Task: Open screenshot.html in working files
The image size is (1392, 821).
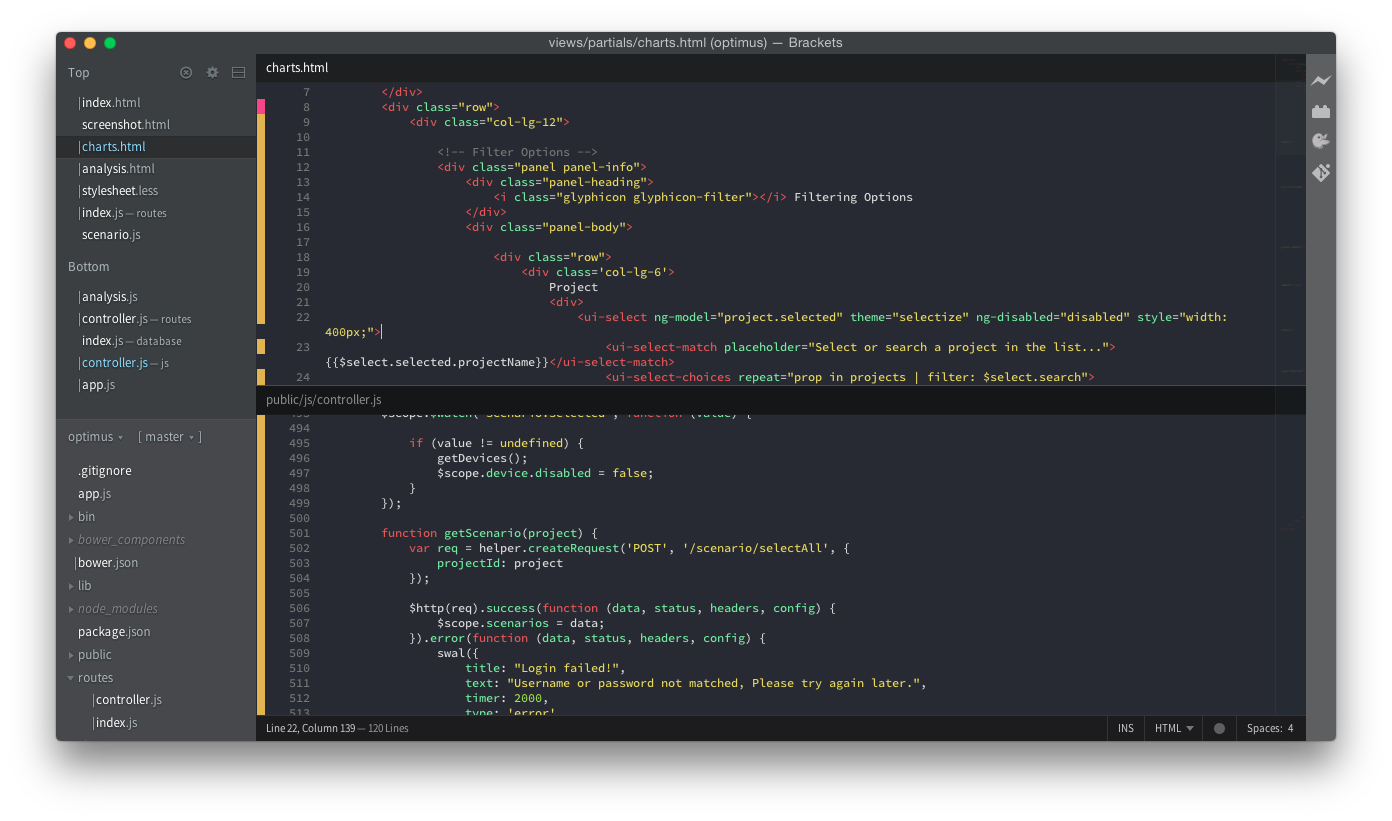Action: (x=126, y=125)
